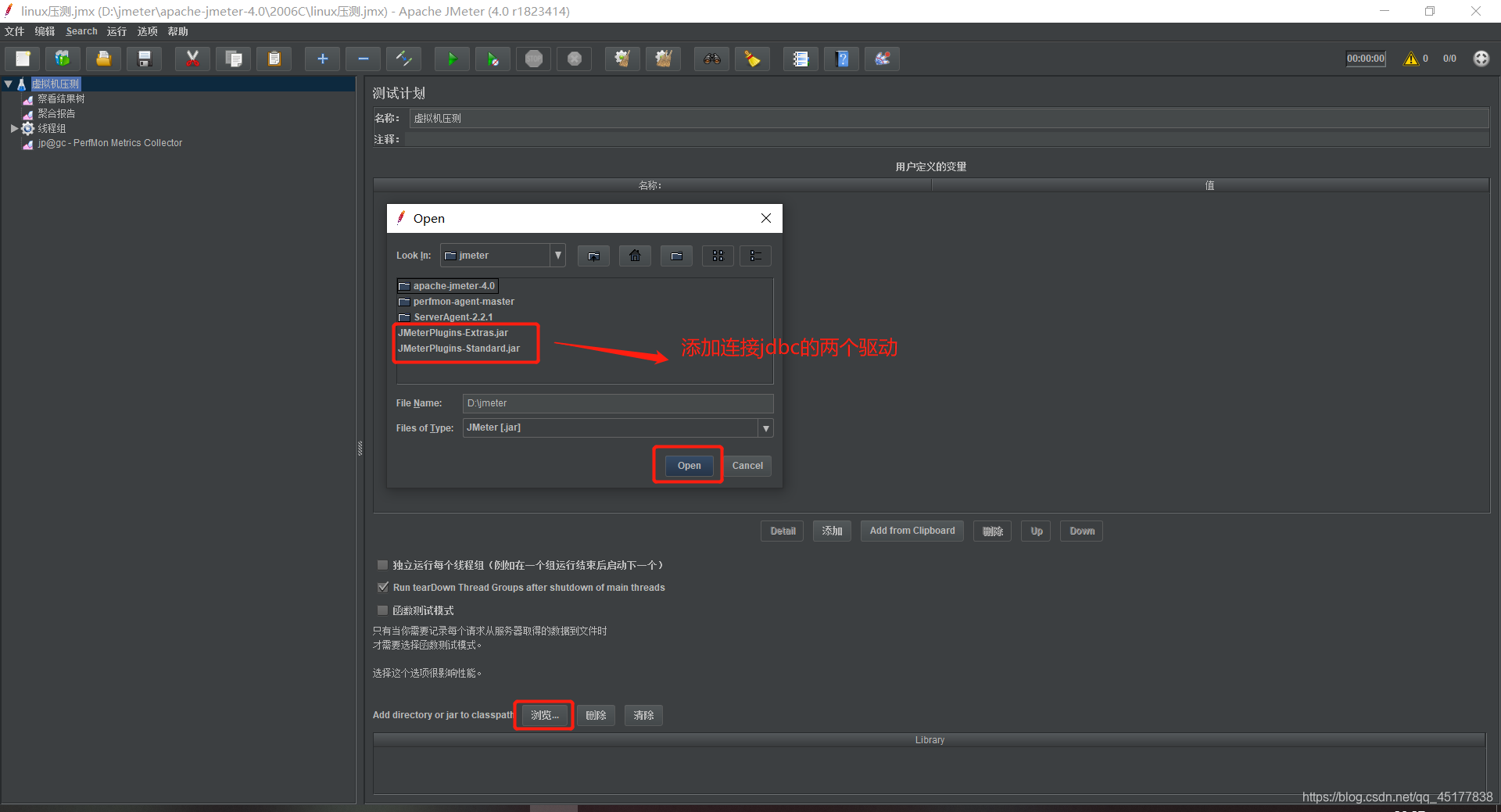Click the Up button under variables table
The width and height of the screenshot is (1501, 812).
click(x=1037, y=531)
